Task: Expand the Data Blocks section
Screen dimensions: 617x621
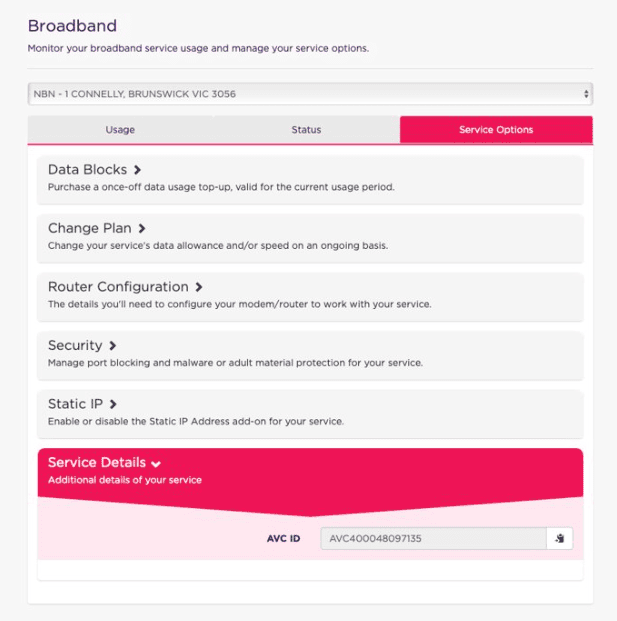Action: coord(89,170)
